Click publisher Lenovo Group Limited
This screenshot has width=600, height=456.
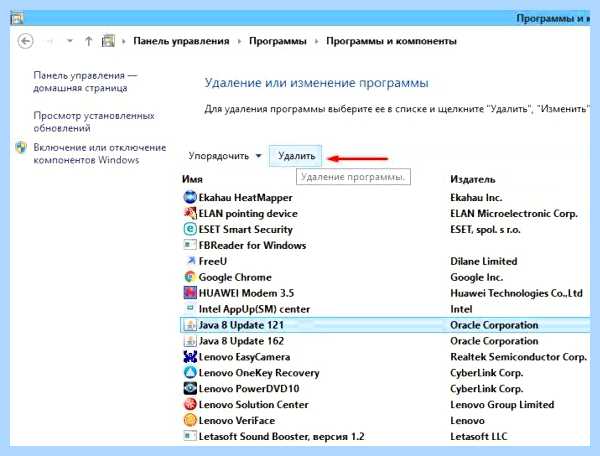click(502, 404)
